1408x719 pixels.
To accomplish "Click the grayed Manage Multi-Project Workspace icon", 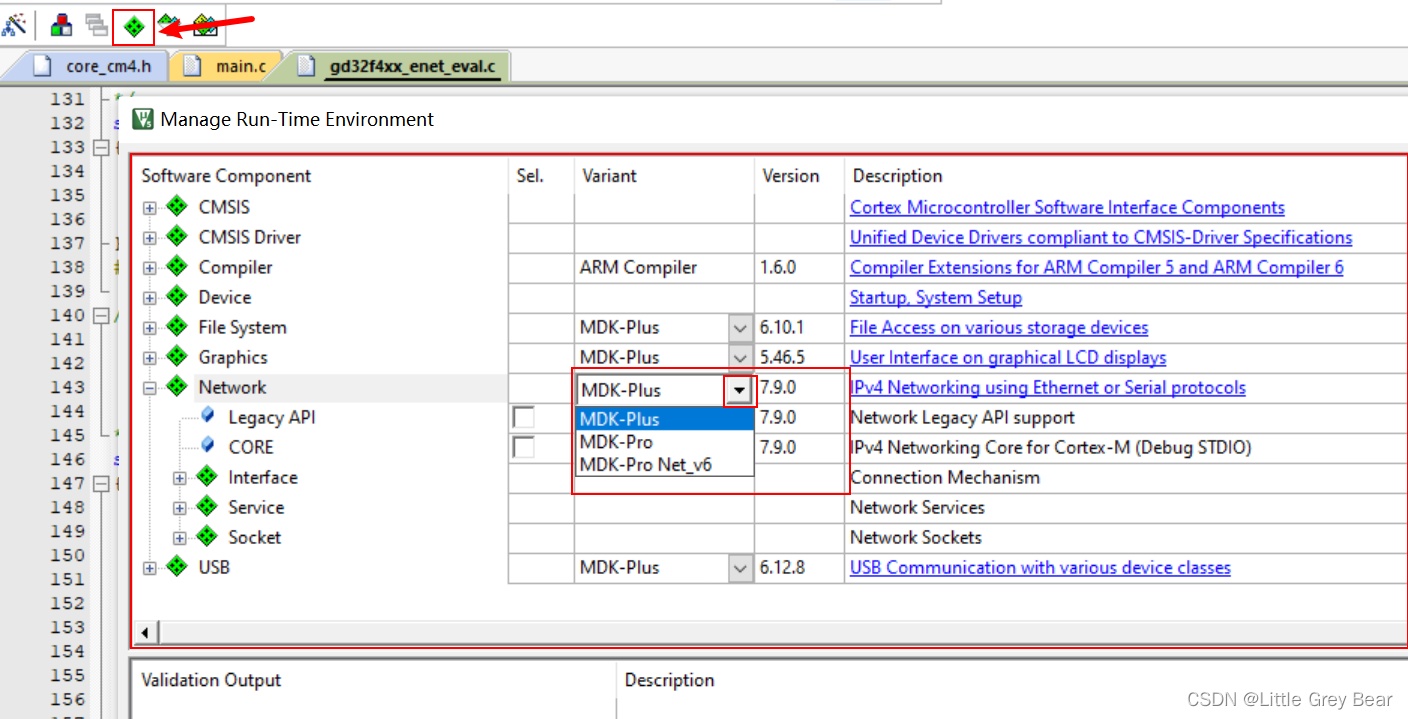I will [x=96, y=25].
